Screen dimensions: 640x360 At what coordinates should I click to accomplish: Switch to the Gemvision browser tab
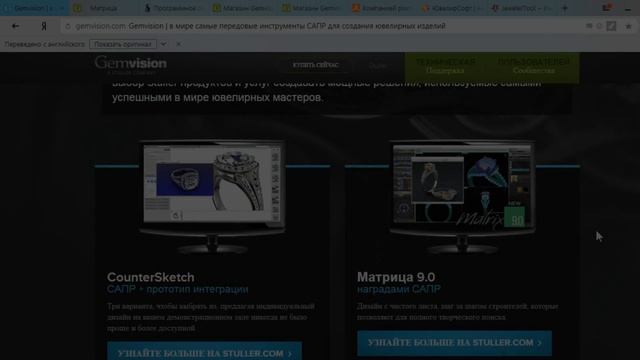point(33,8)
